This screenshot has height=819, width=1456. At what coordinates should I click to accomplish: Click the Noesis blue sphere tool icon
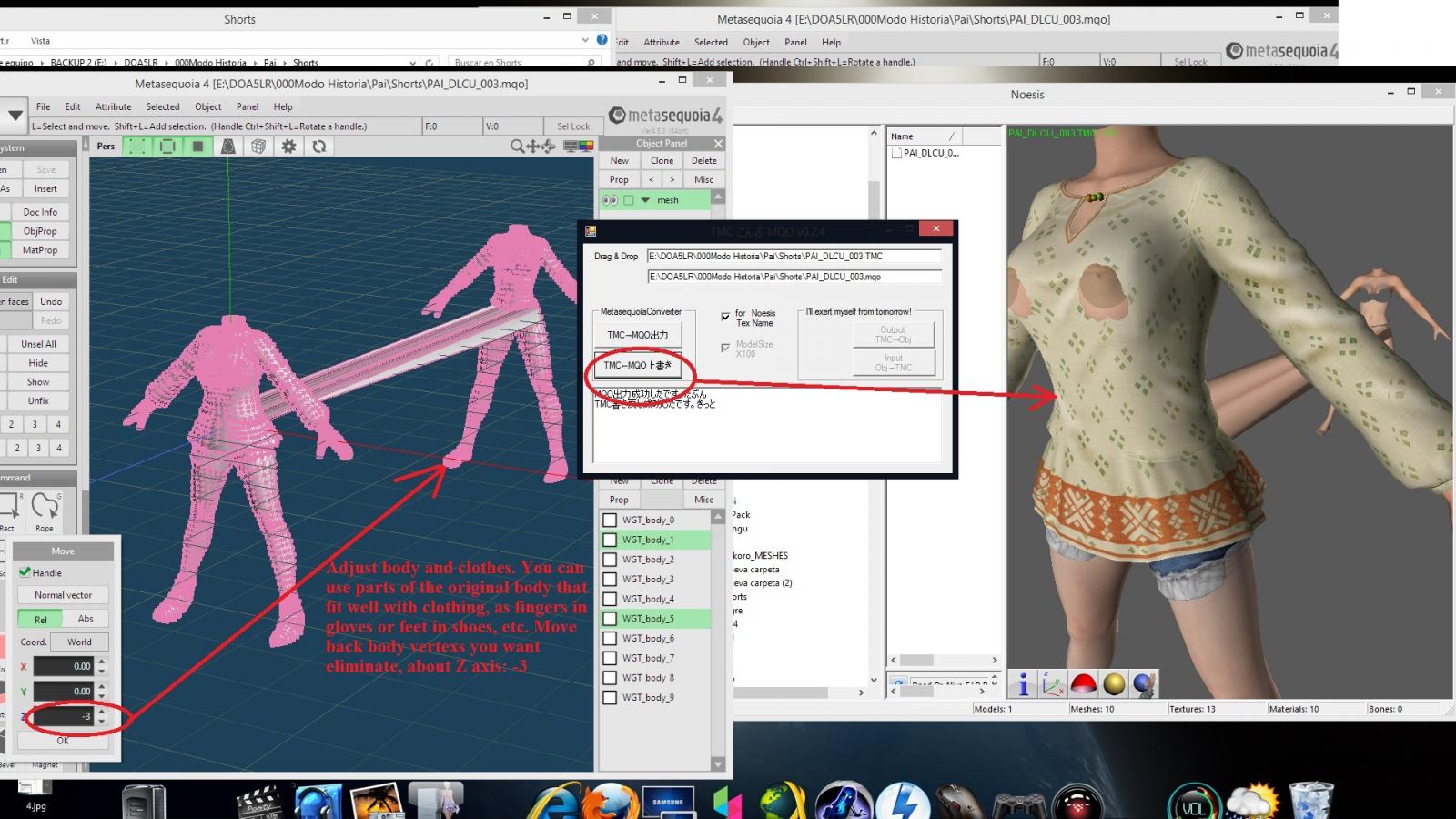click(x=1145, y=684)
